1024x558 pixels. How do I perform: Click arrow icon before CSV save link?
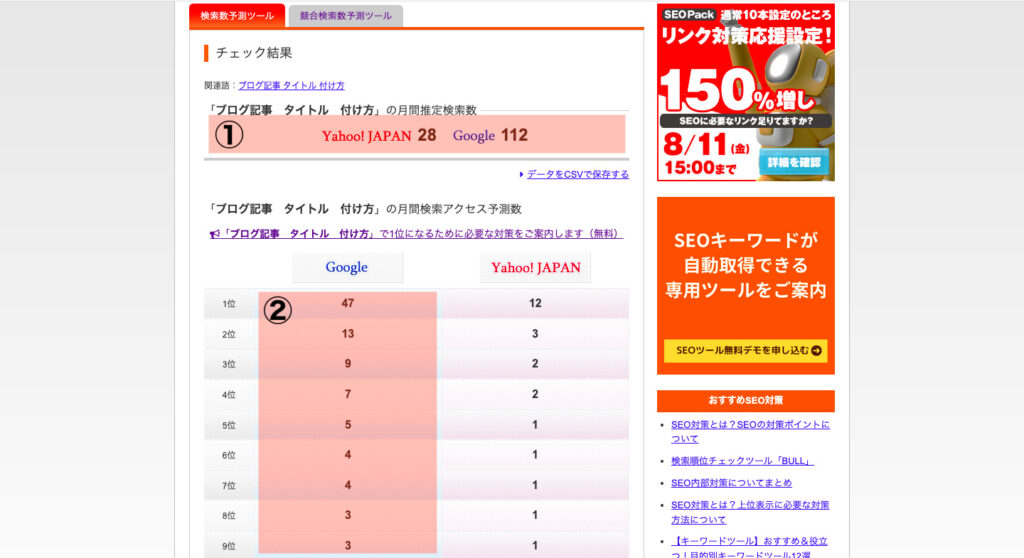point(521,174)
